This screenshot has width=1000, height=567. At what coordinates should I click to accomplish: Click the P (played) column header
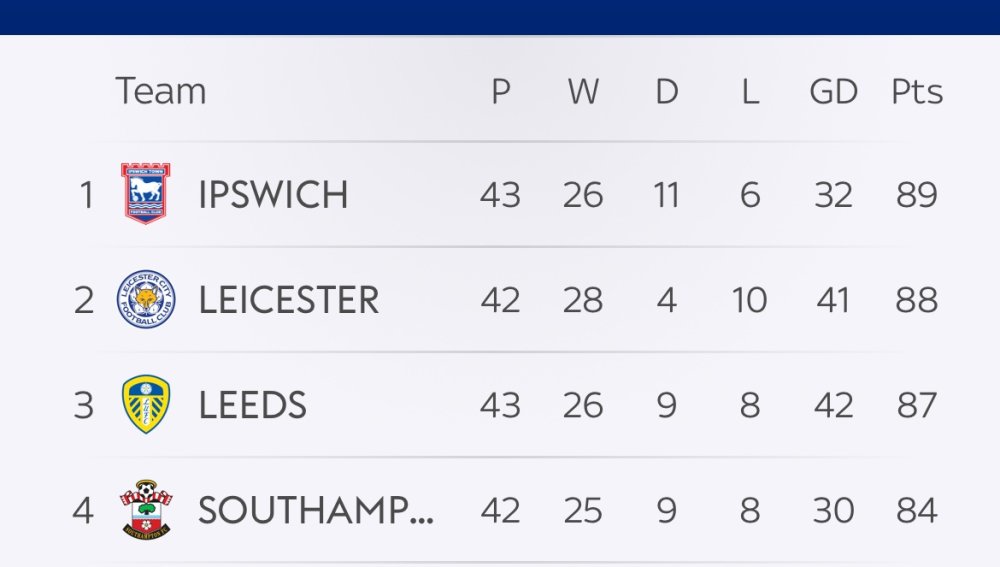500,92
